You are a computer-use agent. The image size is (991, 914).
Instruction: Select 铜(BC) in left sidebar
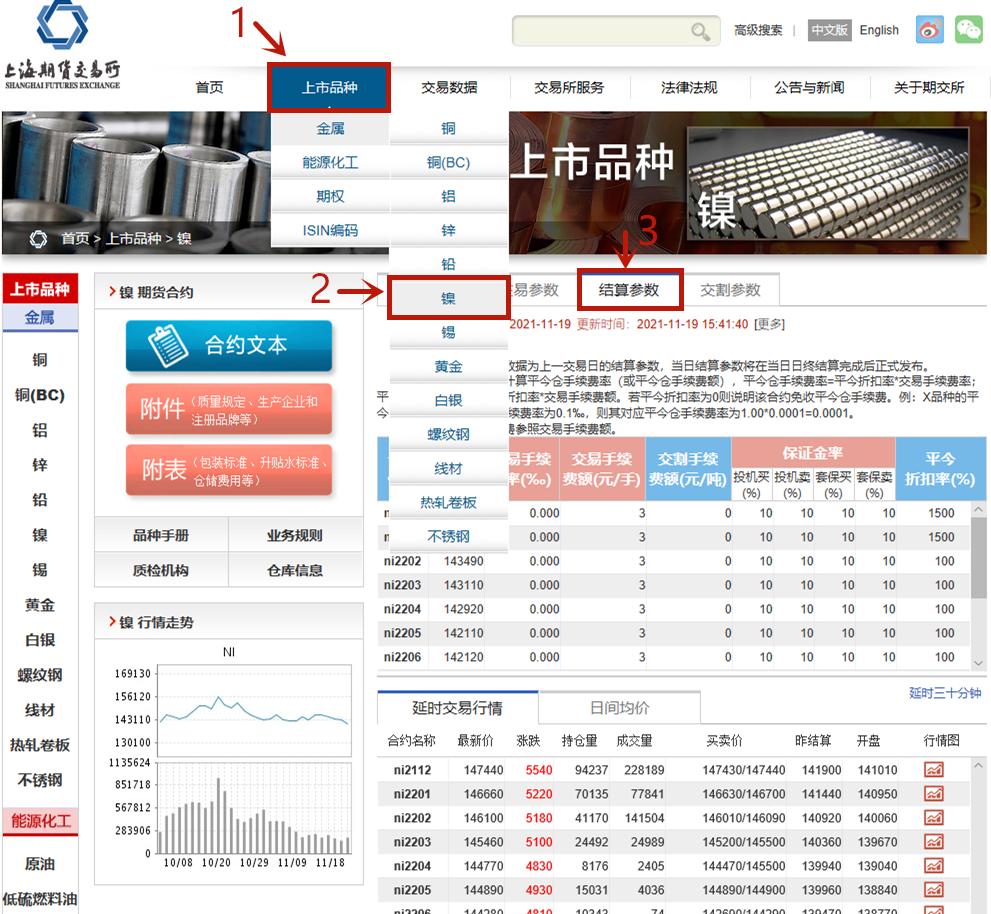(40, 395)
